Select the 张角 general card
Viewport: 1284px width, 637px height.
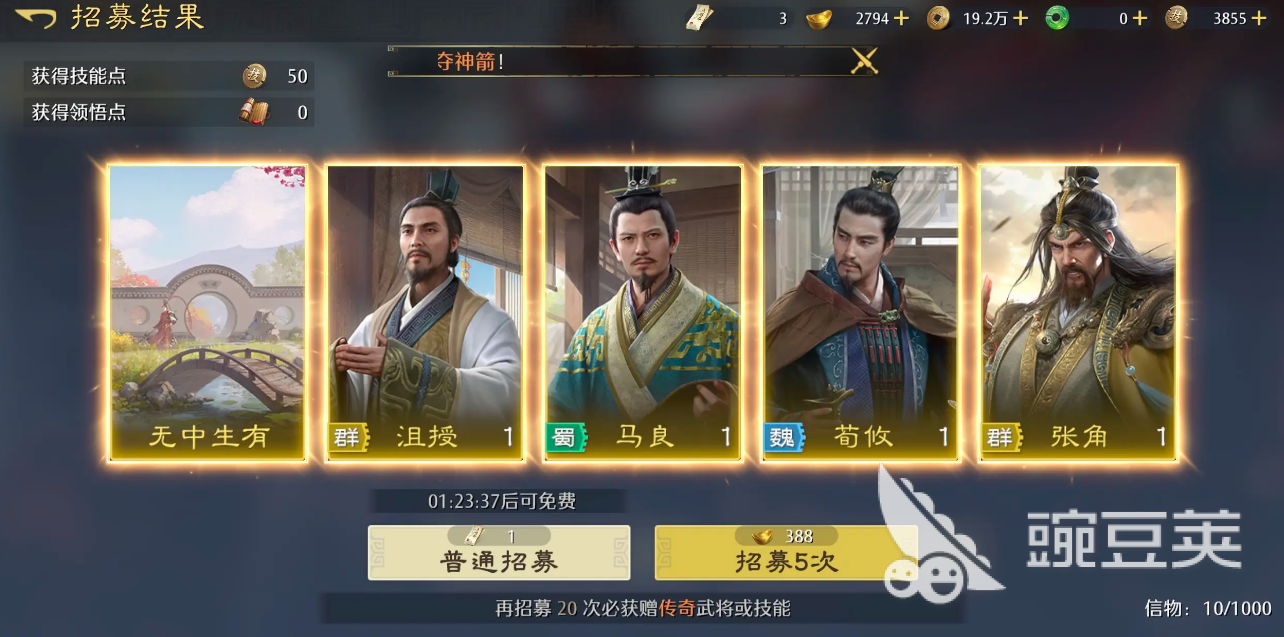tap(1079, 313)
